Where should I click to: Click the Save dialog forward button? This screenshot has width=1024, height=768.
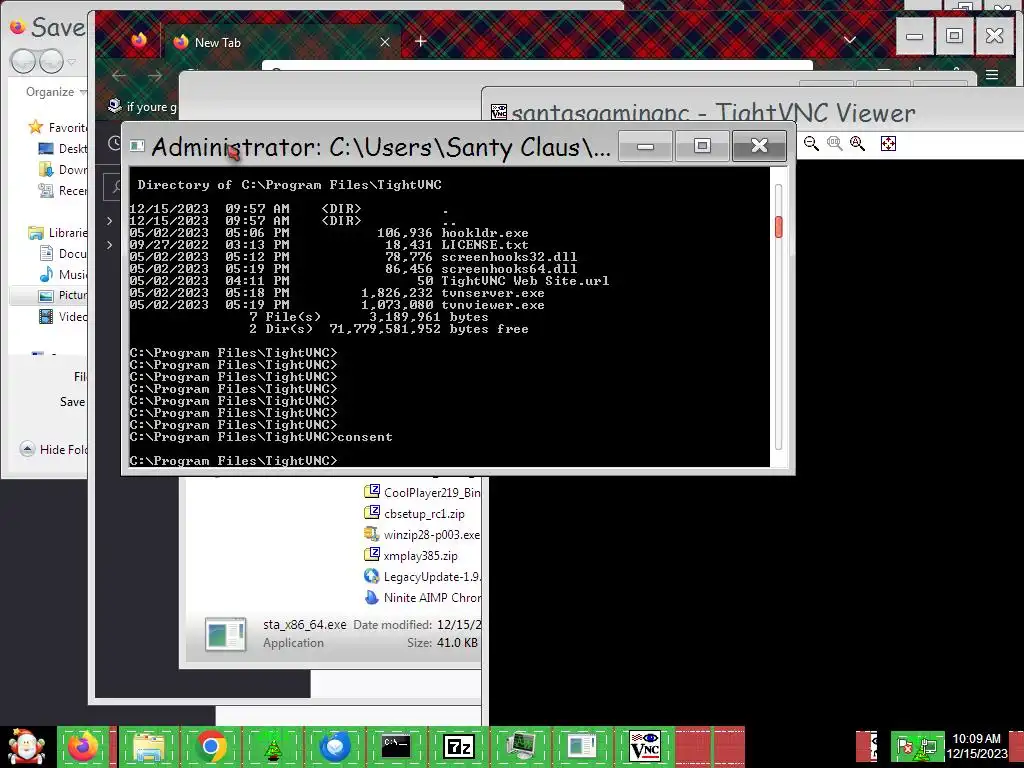tap(51, 61)
